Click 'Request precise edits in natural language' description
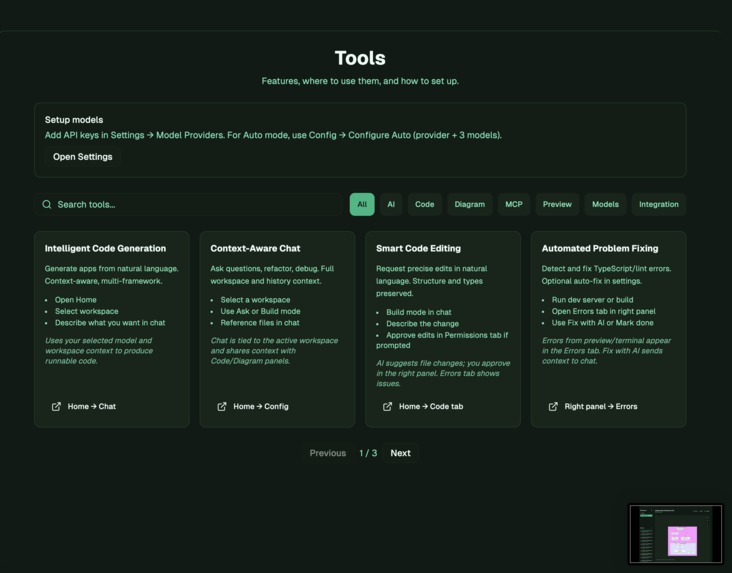 pos(432,281)
